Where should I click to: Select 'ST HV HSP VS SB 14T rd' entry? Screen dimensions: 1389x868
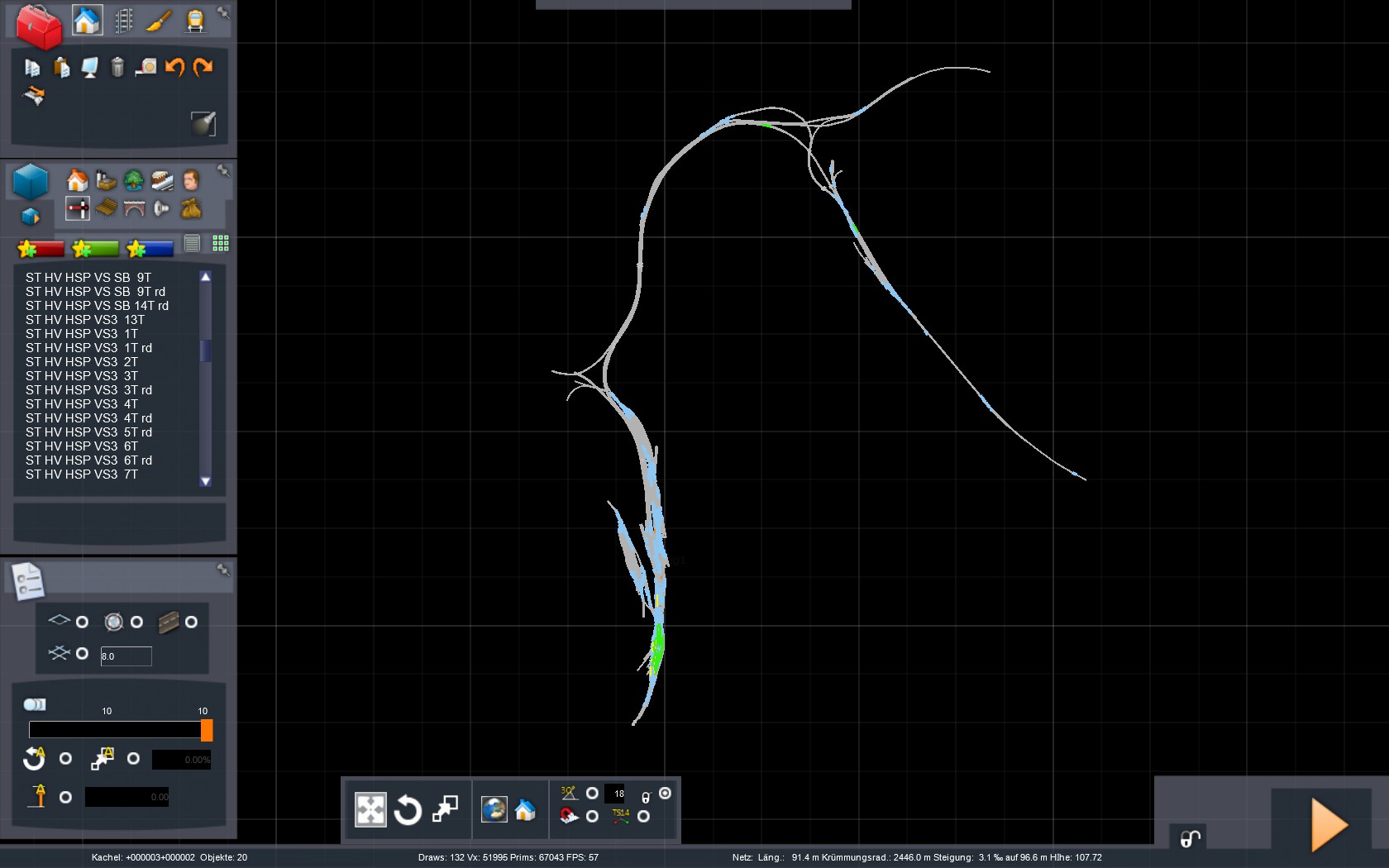click(x=97, y=306)
